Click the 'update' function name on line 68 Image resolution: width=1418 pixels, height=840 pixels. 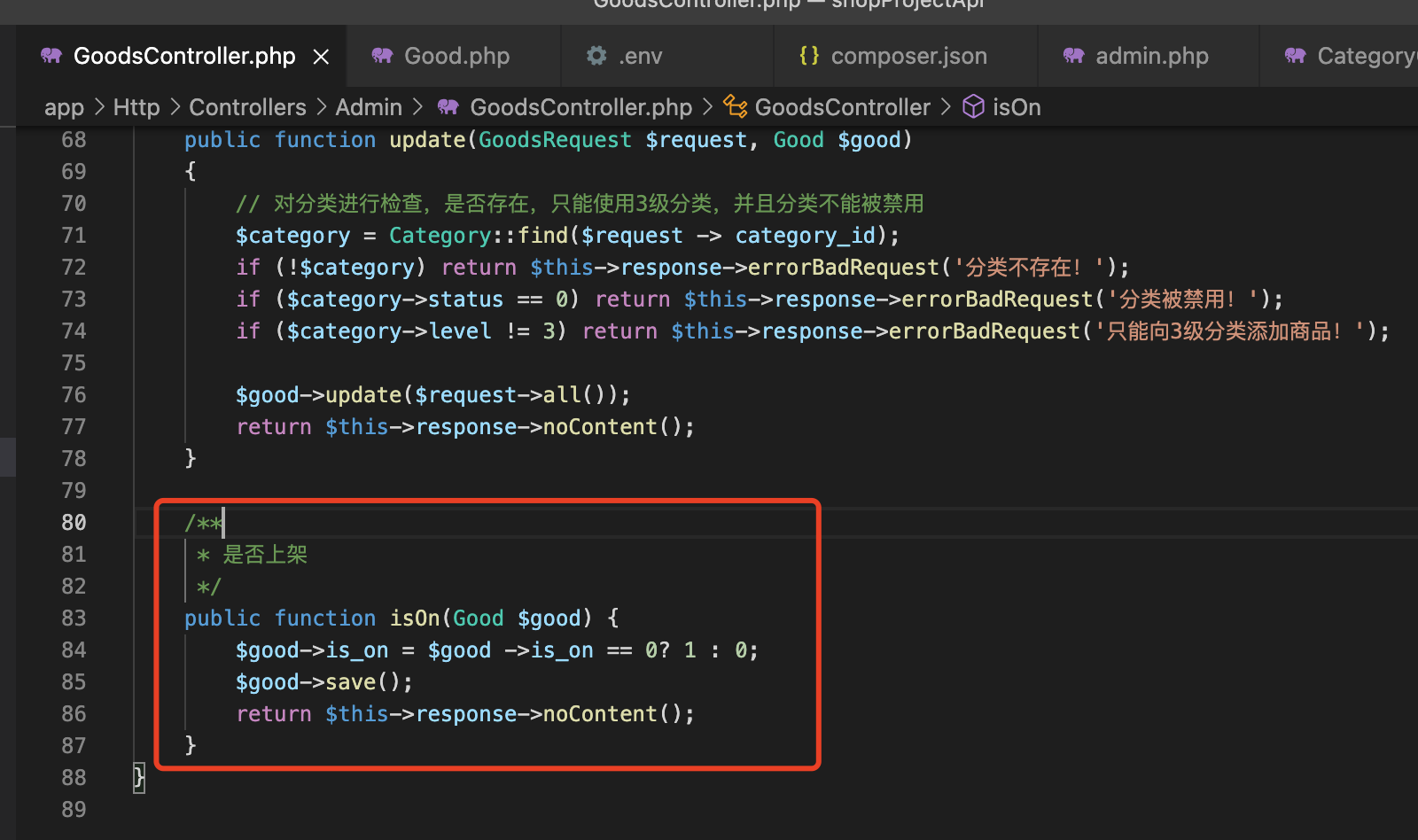(x=427, y=140)
